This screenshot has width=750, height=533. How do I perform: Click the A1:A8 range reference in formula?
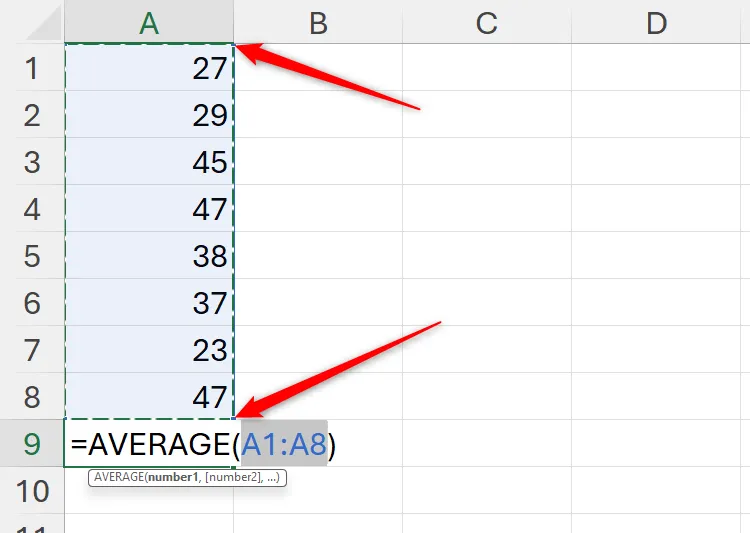(x=284, y=444)
